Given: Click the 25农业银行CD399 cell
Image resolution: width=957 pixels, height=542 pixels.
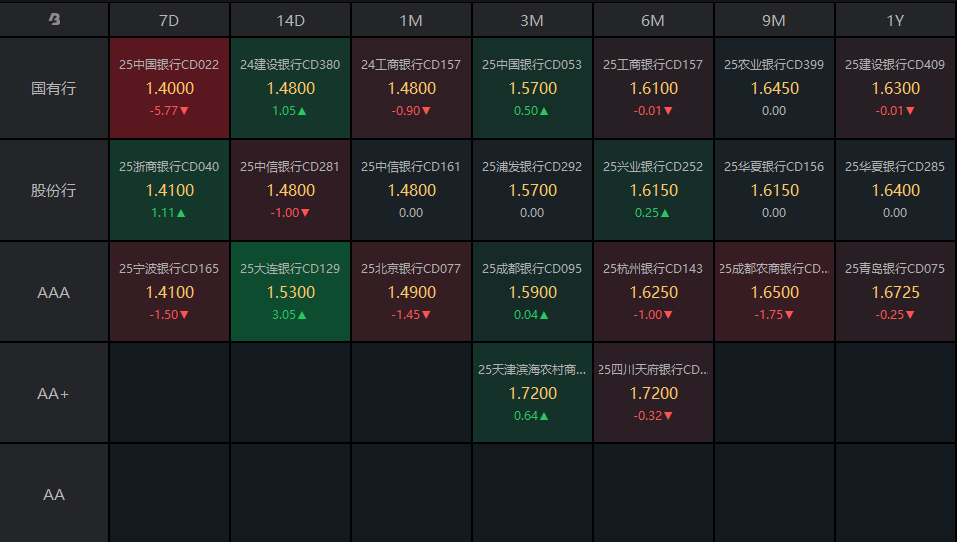Looking at the screenshot, I should [x=774, y=88].
